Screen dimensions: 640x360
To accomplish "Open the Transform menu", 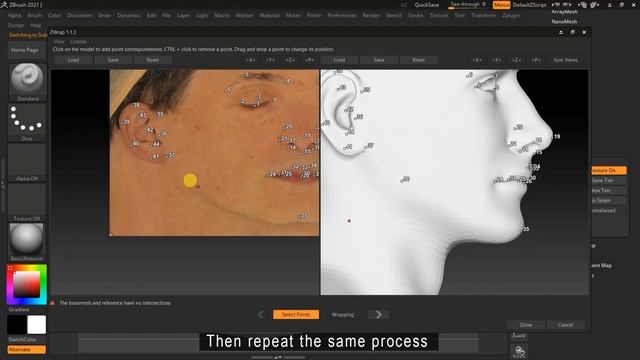I will (483, 16).
